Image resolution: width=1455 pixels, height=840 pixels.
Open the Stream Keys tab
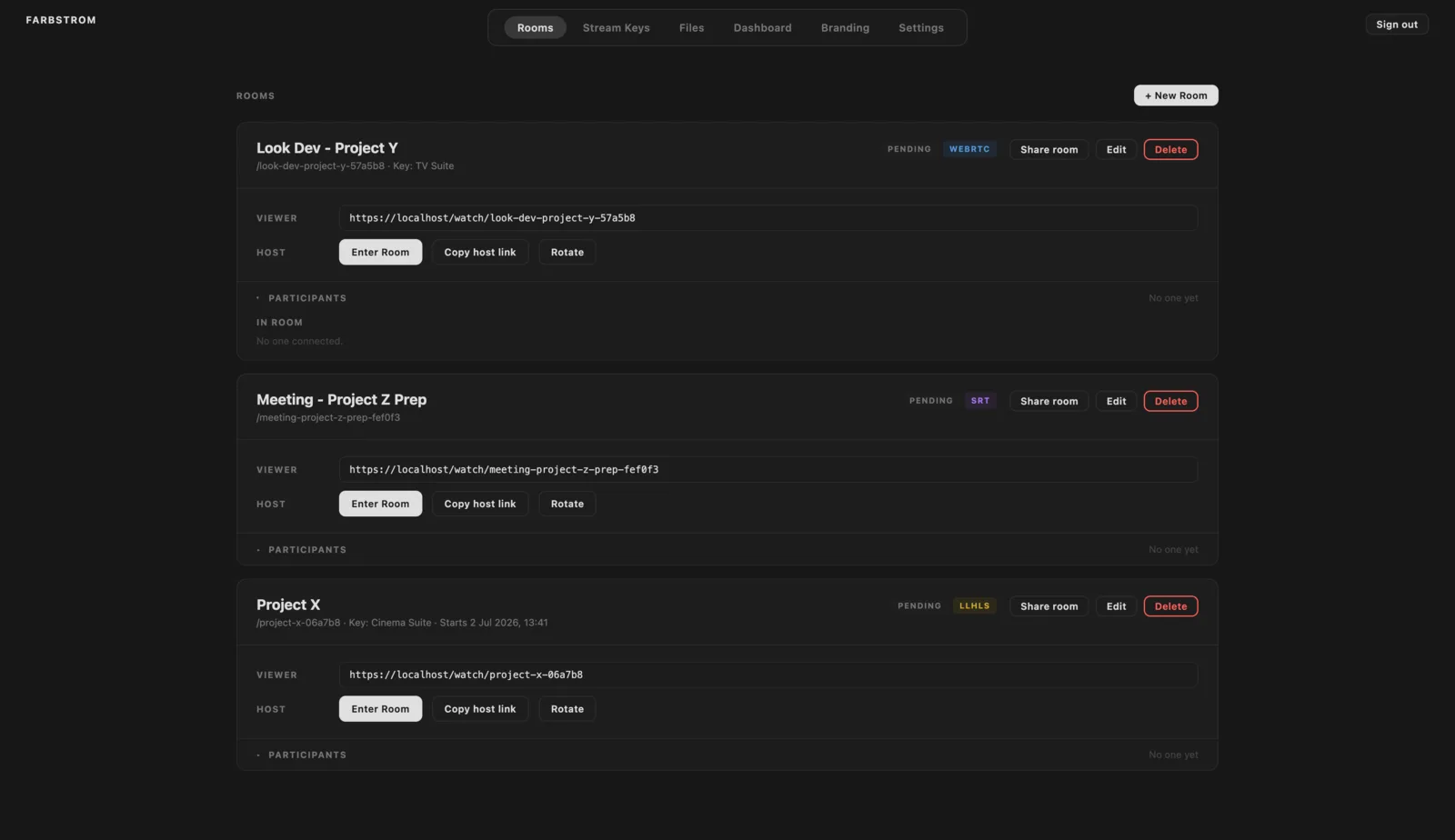[x=616, y=27]
